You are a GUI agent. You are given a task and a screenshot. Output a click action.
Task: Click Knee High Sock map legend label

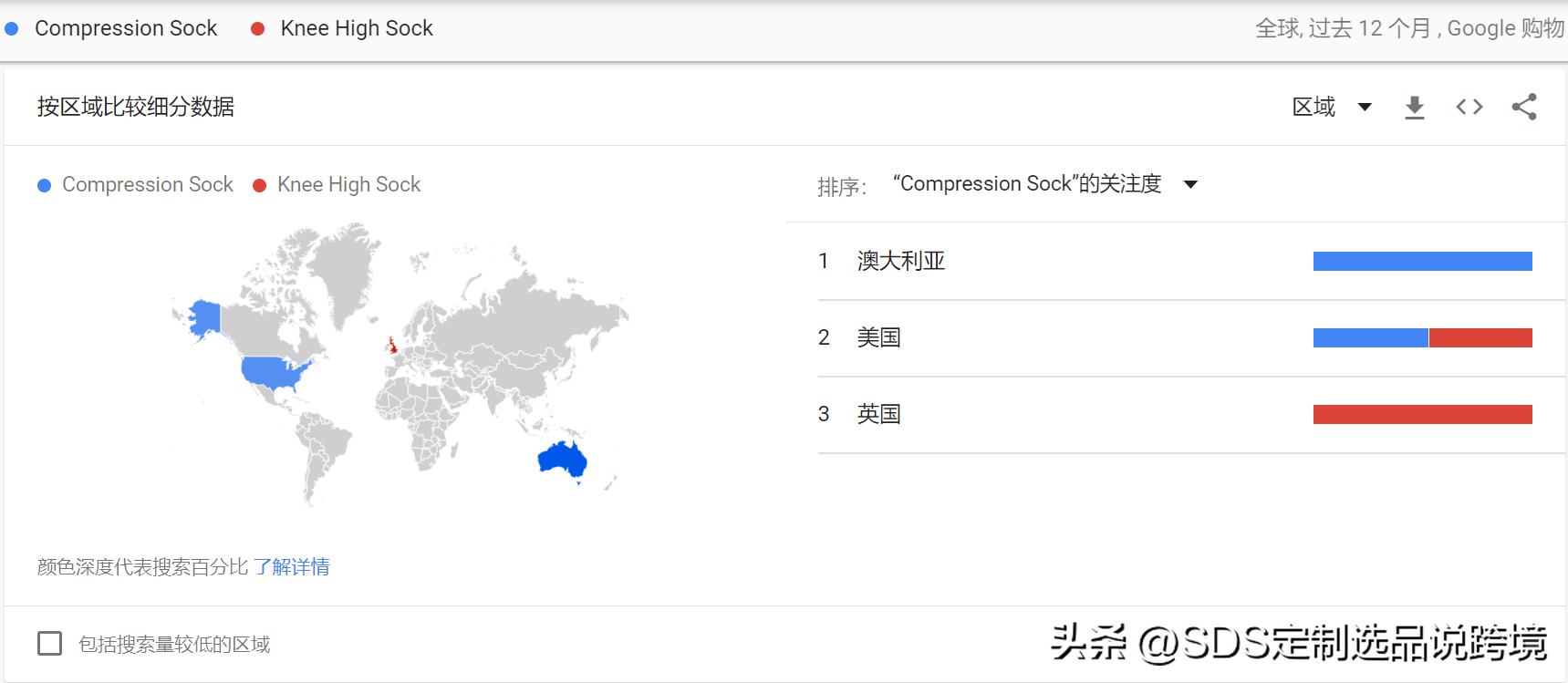[x=348, y=185]
